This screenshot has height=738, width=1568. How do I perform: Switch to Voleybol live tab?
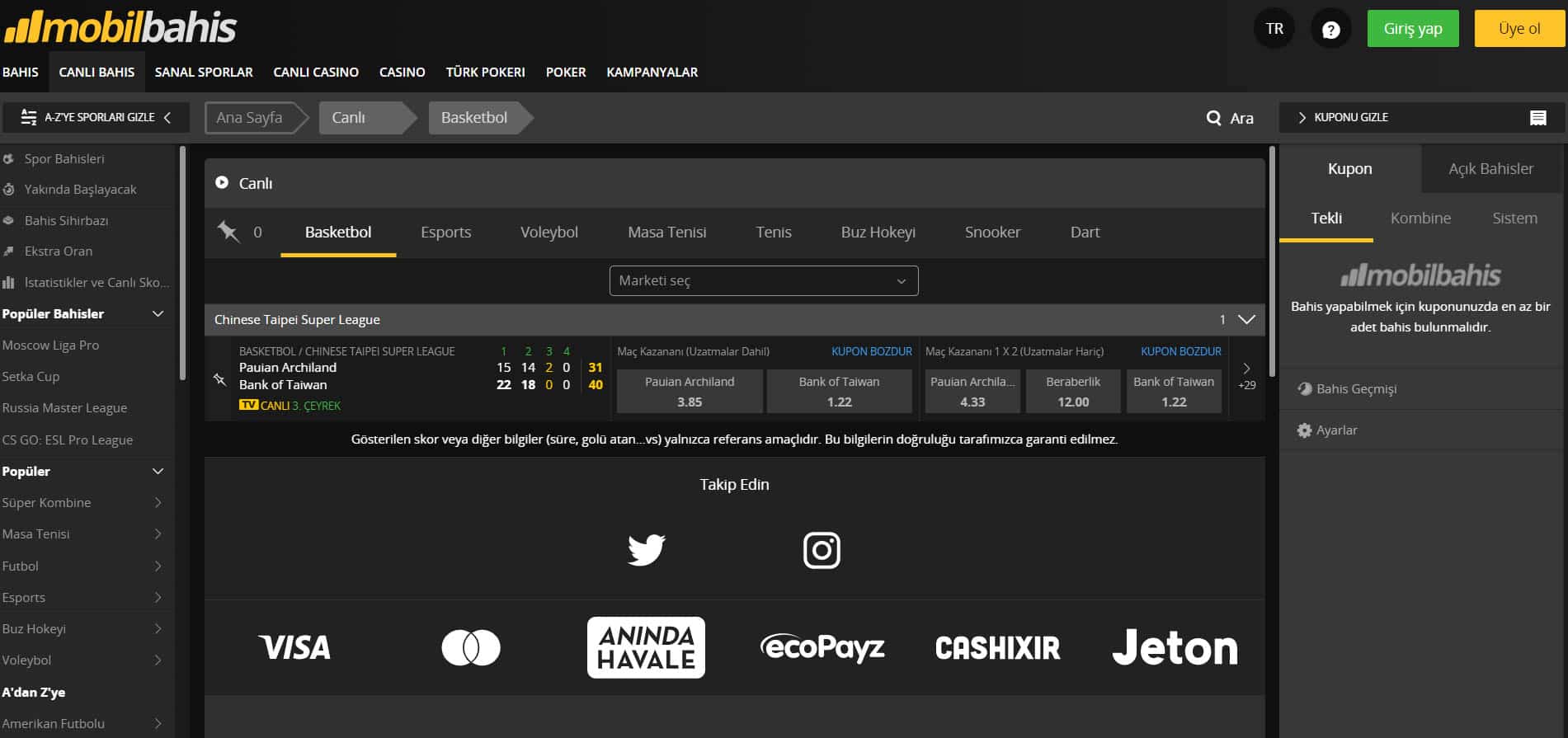tap(549, 232)
